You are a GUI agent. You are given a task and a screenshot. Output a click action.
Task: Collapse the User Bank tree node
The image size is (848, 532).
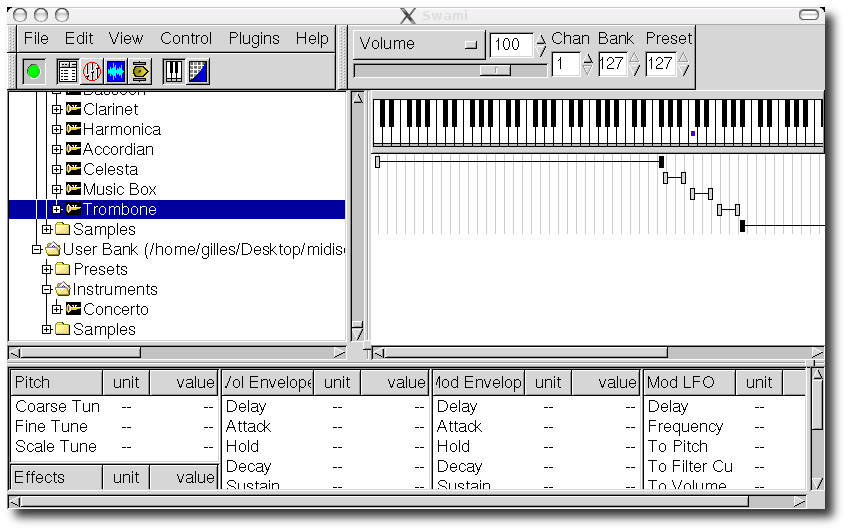point(36,249)
